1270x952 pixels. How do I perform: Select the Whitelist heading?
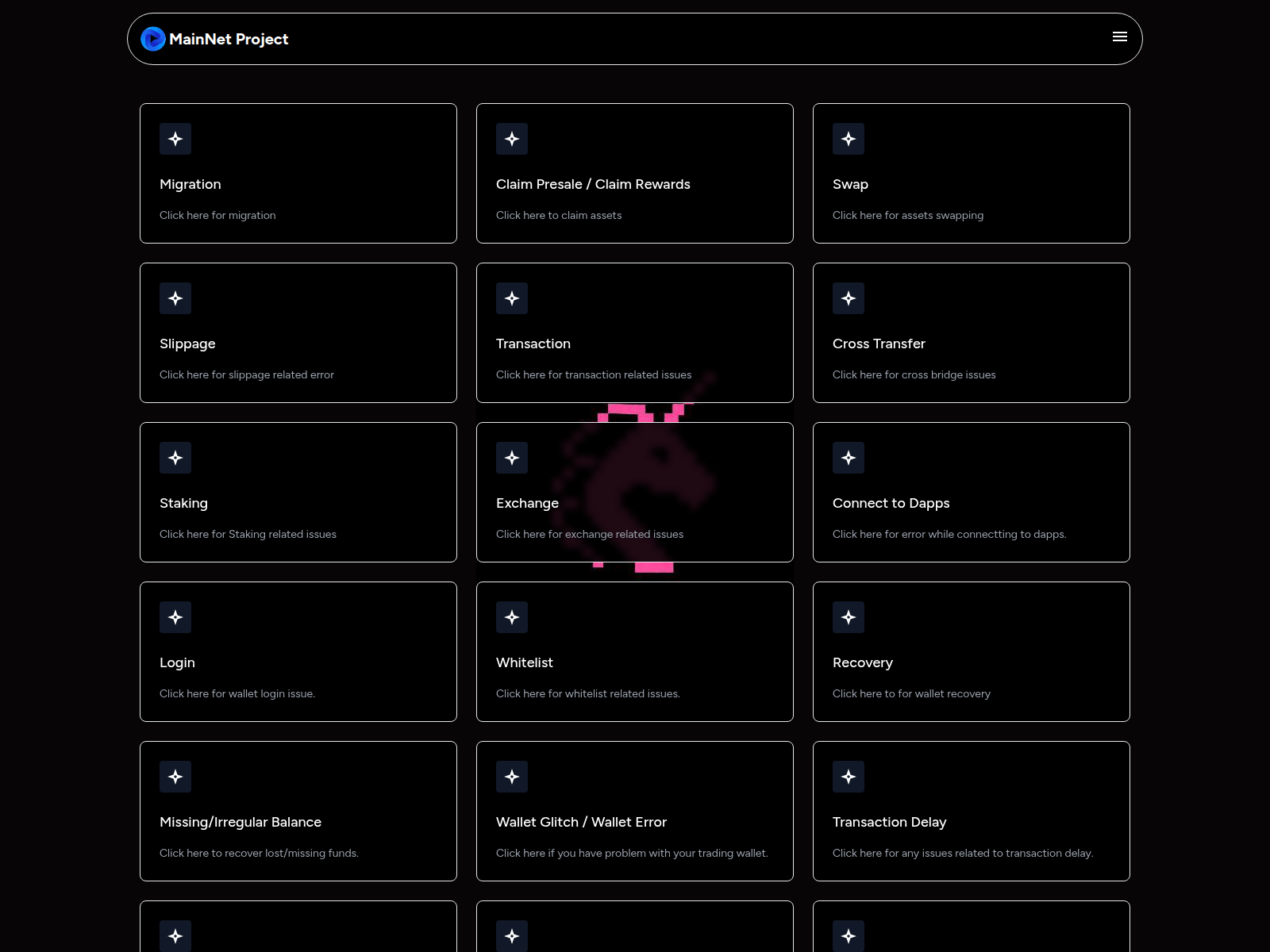click(525, 662)
